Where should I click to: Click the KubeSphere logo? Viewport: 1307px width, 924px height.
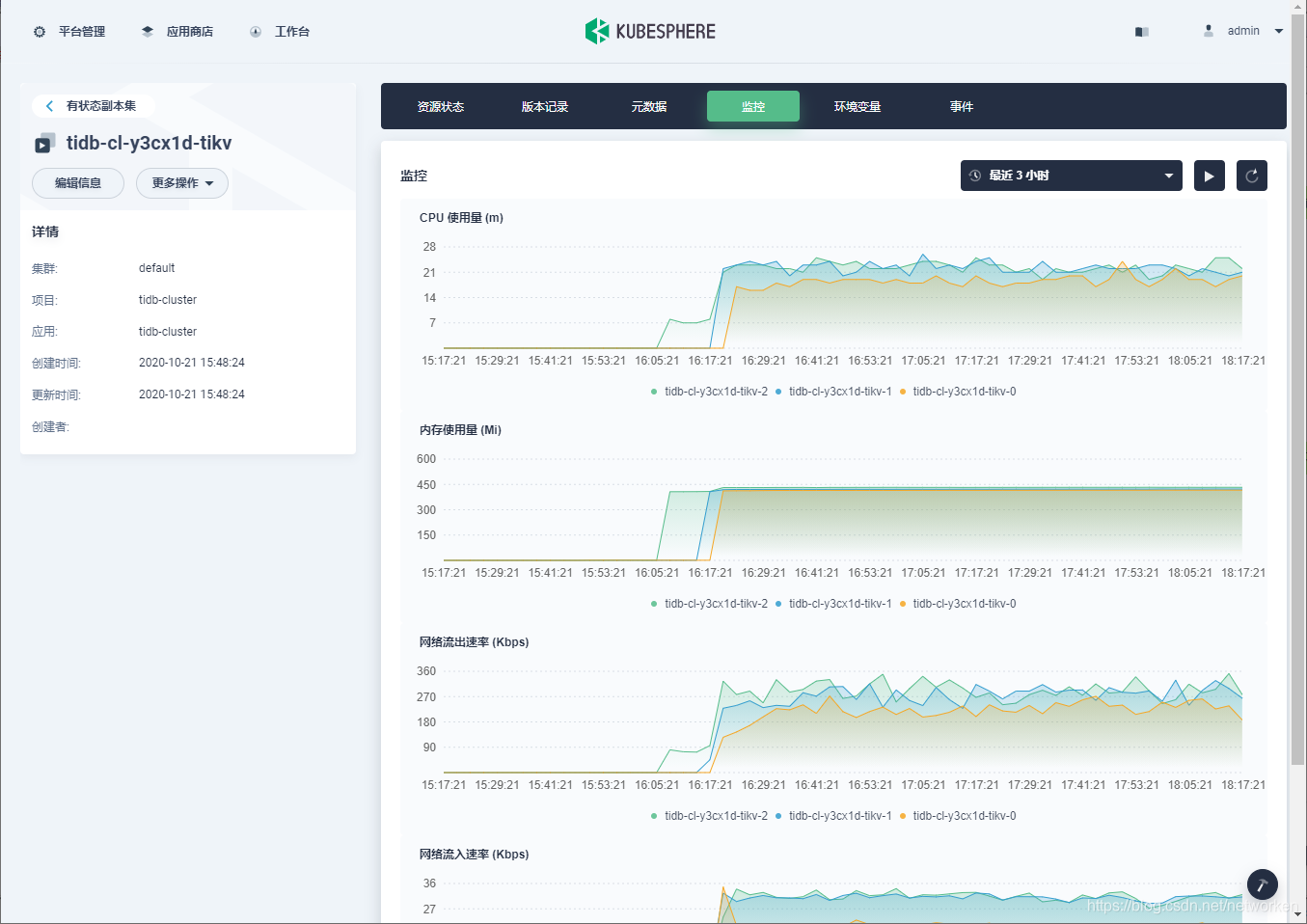pyautogui.click(x=650, y=31)
